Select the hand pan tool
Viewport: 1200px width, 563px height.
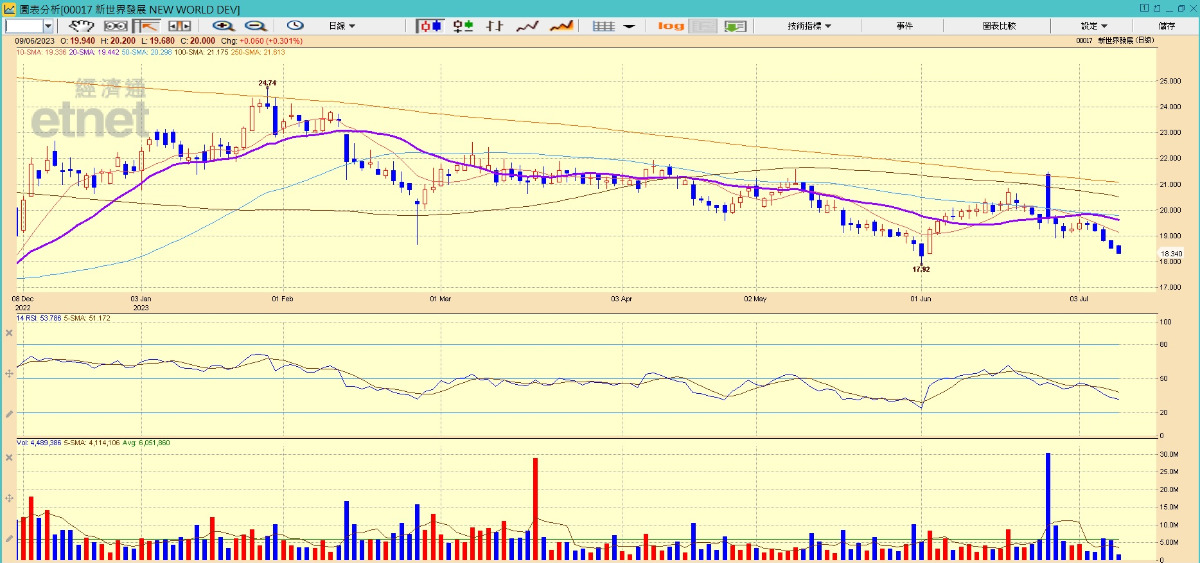(x=82, y=25)
